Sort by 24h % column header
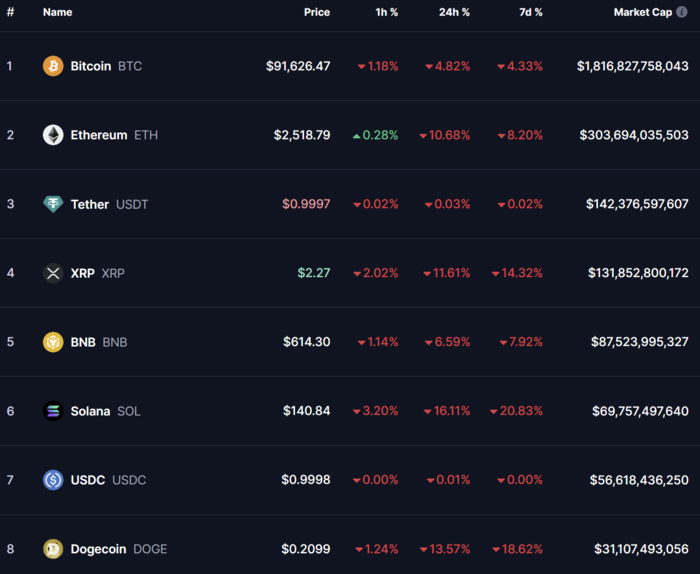 tap(454, 12)
